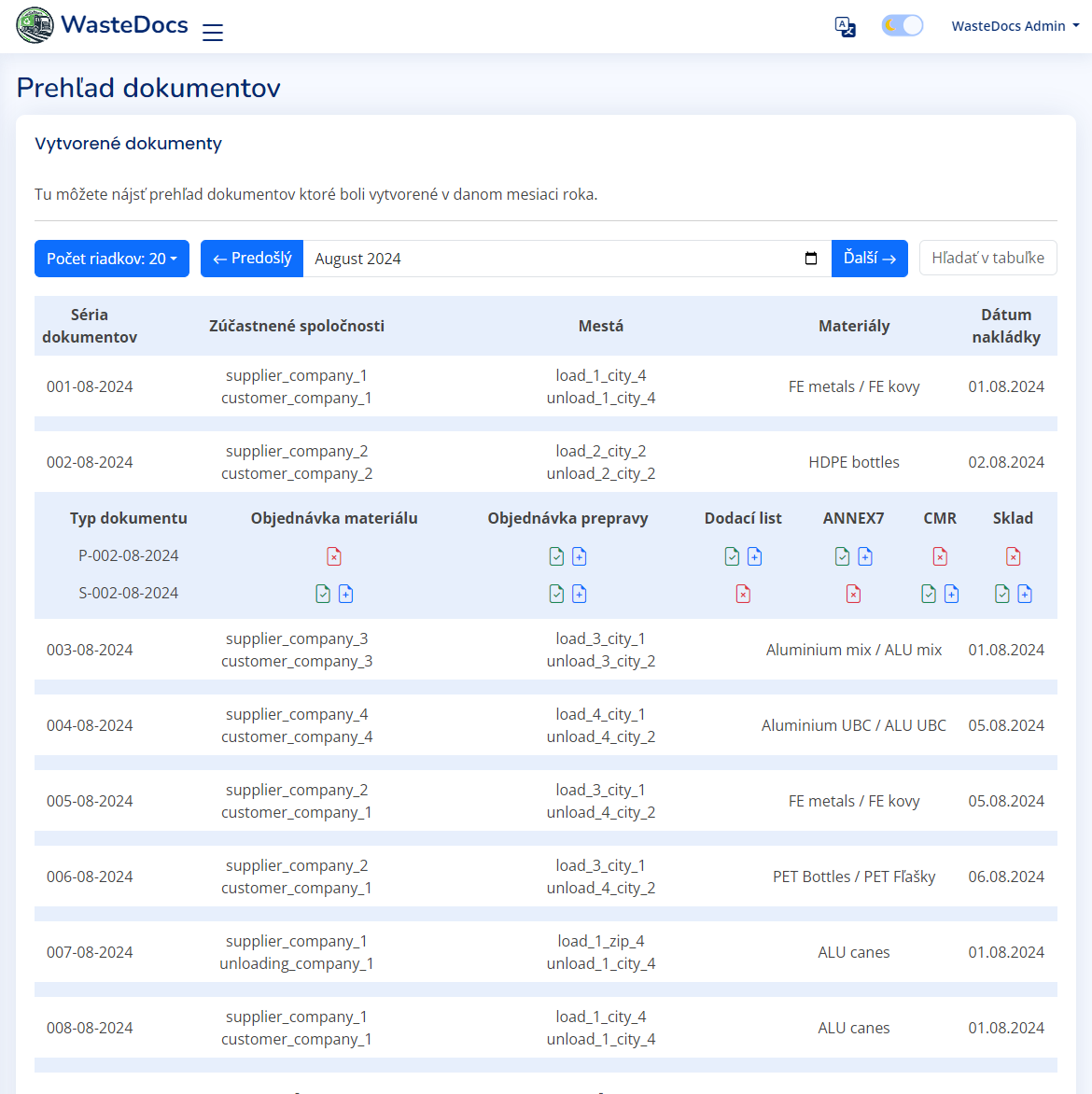Go to next month with Ďalší
Viewport: 1092px width, 1094px height.
tap(870, 259)
